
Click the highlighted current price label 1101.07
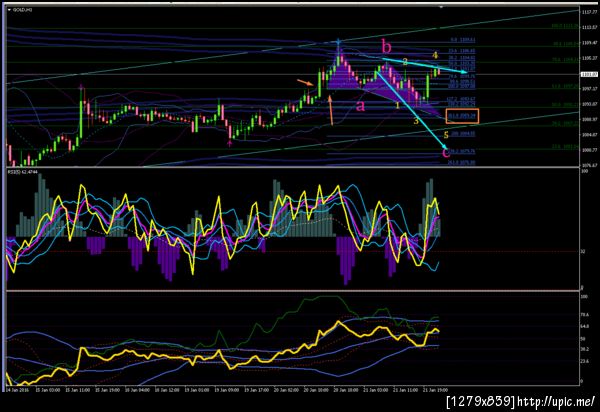pos(589,74)
